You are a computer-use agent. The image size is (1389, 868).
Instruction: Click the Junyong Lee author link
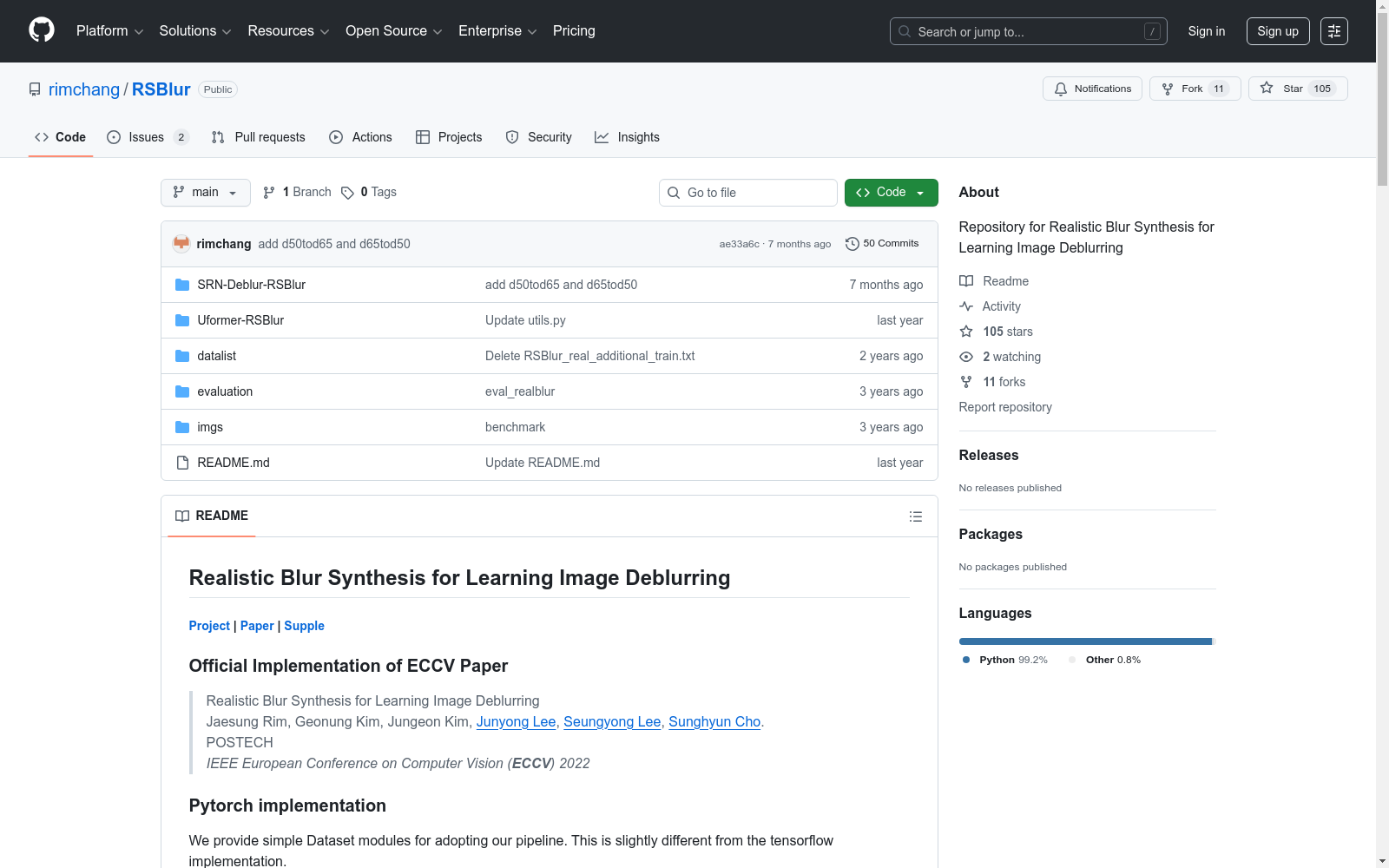[x=516, y=722]
